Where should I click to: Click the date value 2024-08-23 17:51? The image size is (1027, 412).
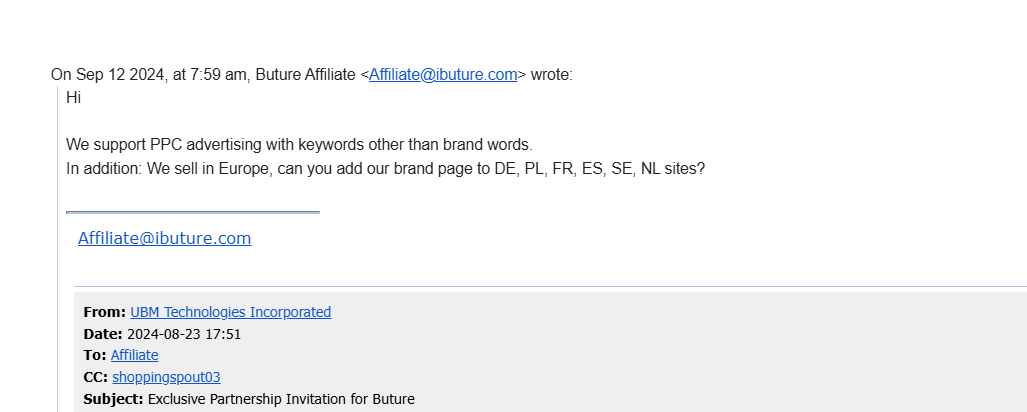pyautogui.click(x=184, y=334)
